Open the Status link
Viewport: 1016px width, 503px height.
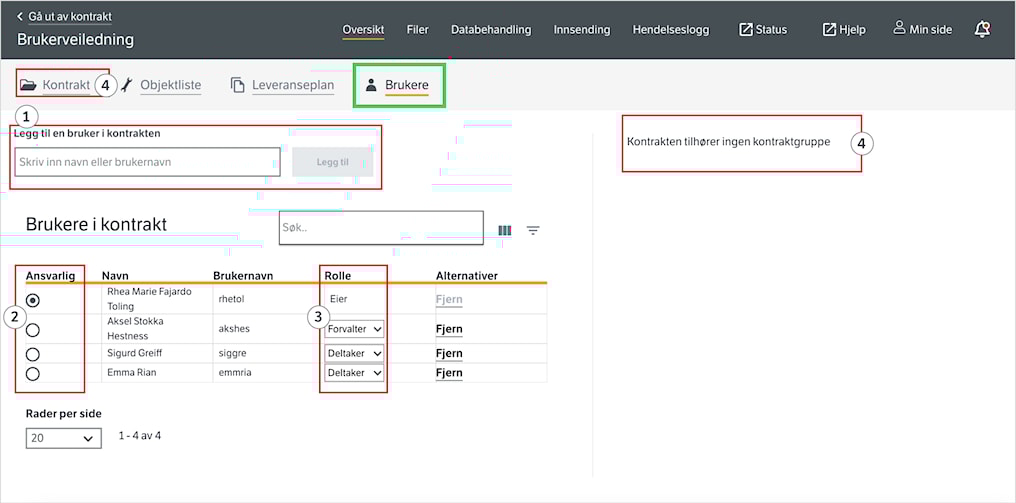coord(771,29)
